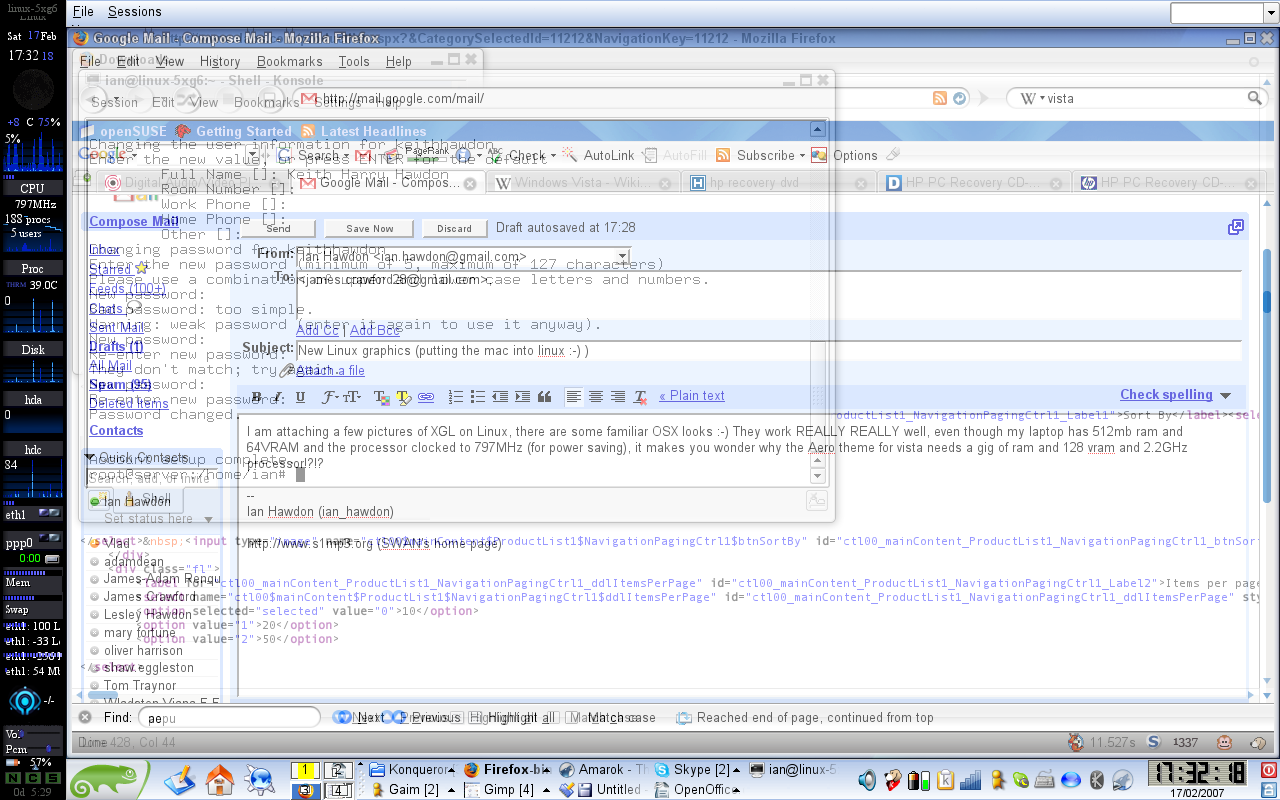Select contact mary fortune in Quick Contacts
Viewport: 1280px width, 800px height.
[x=139, y=632]
